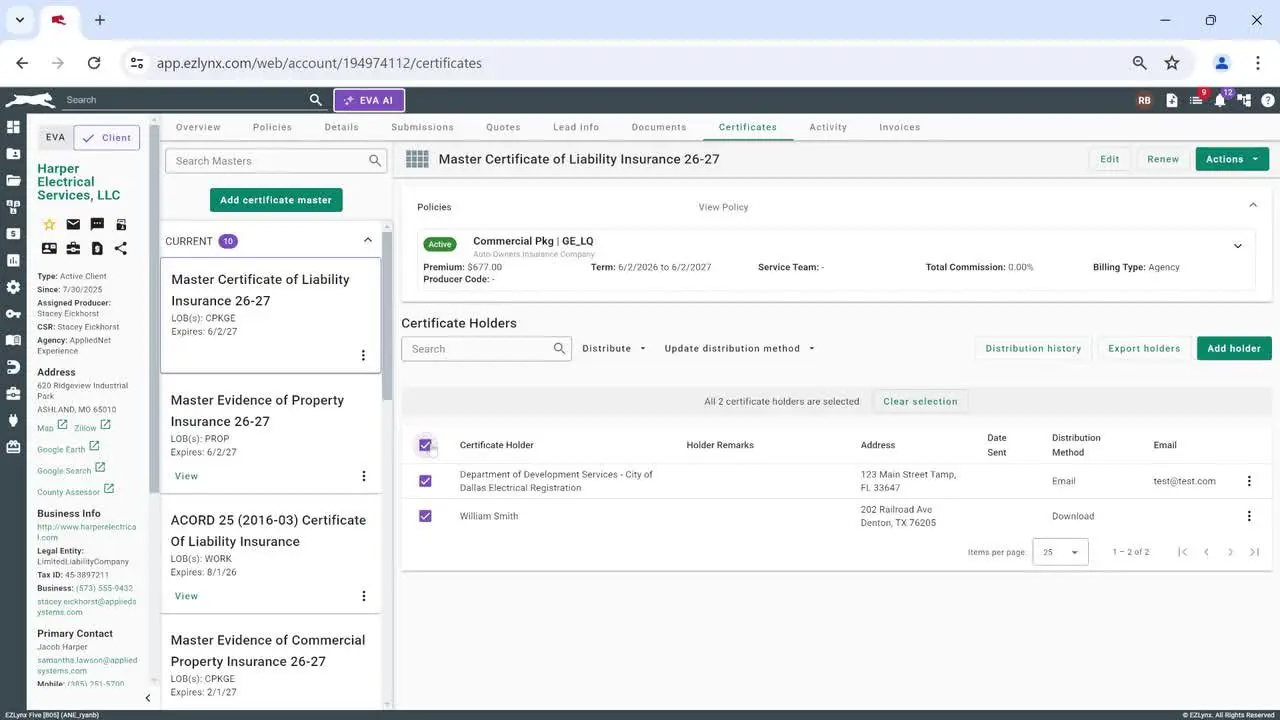
Task: Open the key icon in left rail
Action: pyautogui.click(x=13, y=314)
